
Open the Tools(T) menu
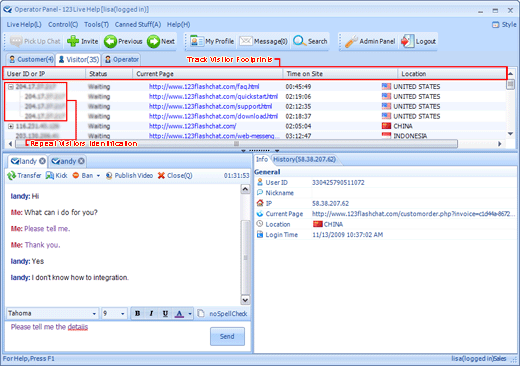[x=96, y=24]
